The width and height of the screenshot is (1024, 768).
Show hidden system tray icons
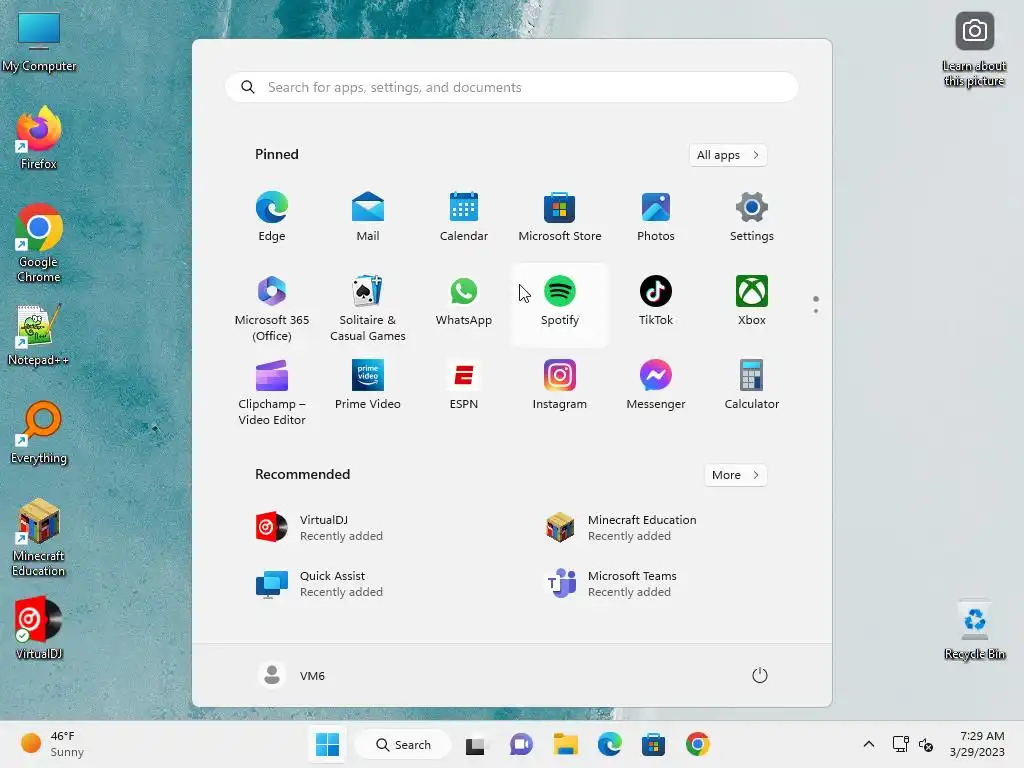tap(869, 744)
